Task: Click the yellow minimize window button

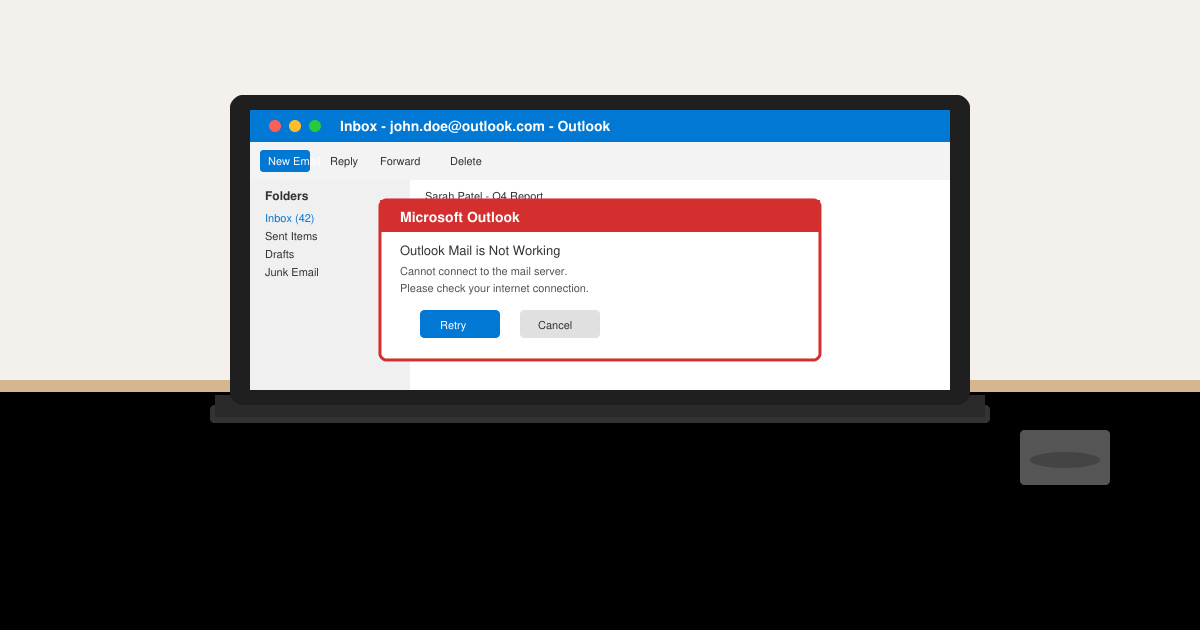Action: 295,126
